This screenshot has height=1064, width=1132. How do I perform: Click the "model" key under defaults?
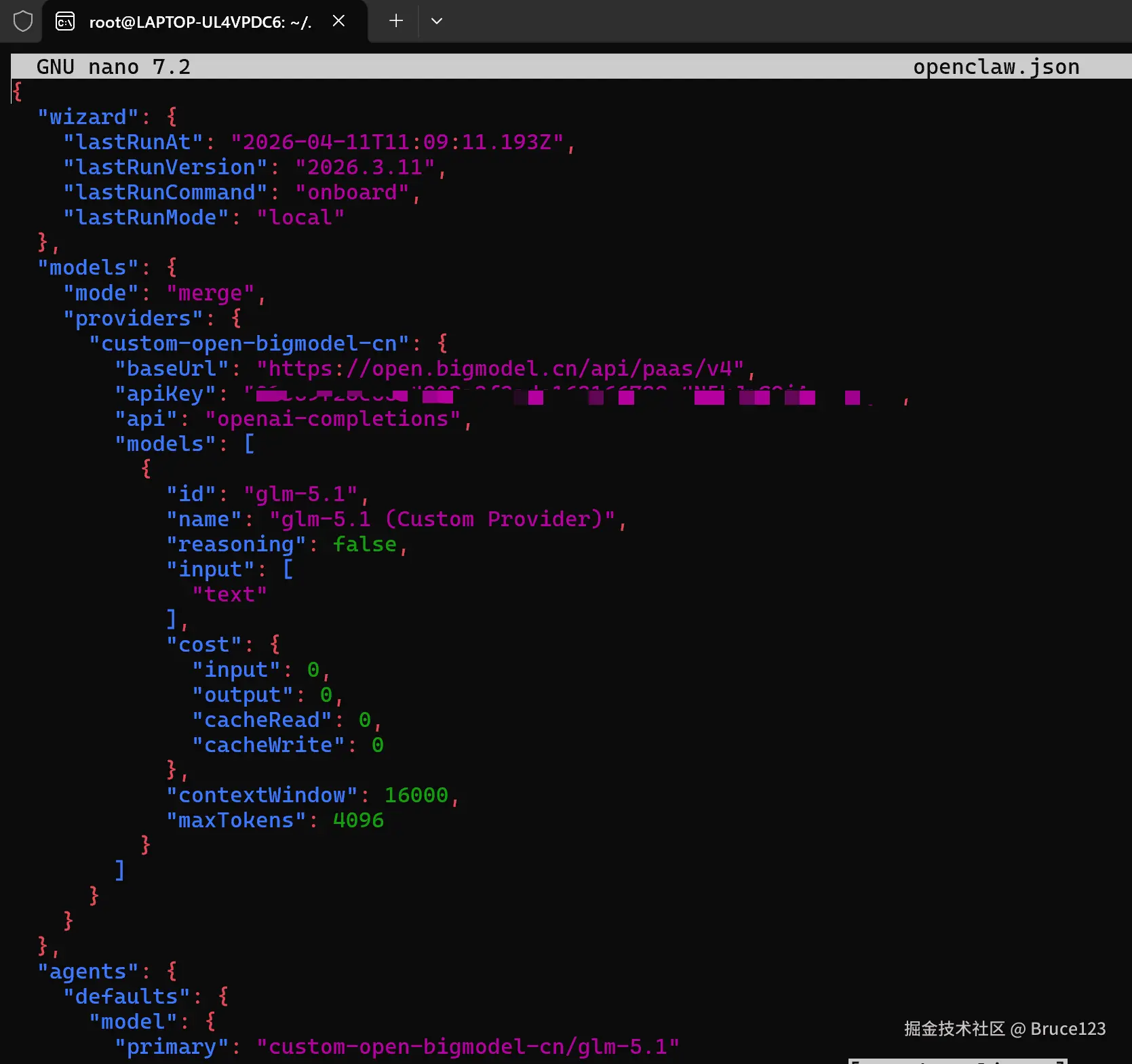pos(133,1021)
